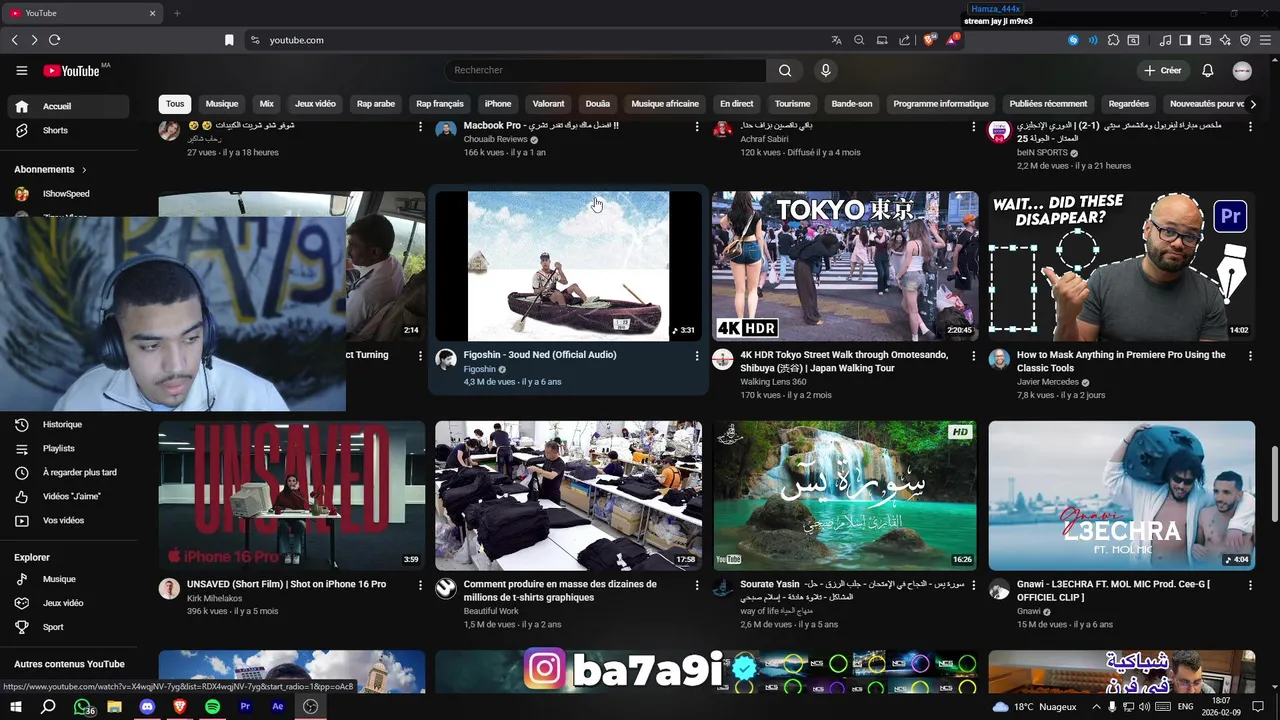Select the Tous filter chip
This screenshot has width=1280, height=720.
coord(175,104)
